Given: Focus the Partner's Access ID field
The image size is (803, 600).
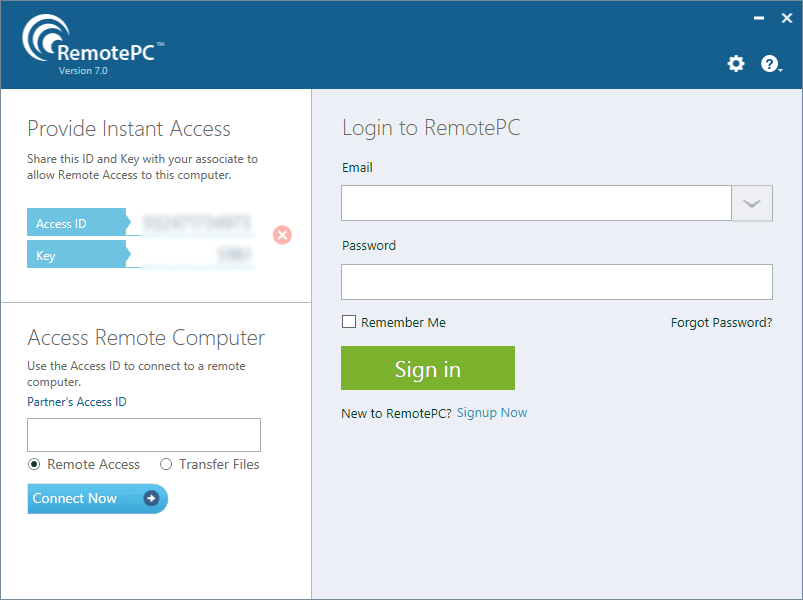Looking at the screenshot, I should point(144,435).
